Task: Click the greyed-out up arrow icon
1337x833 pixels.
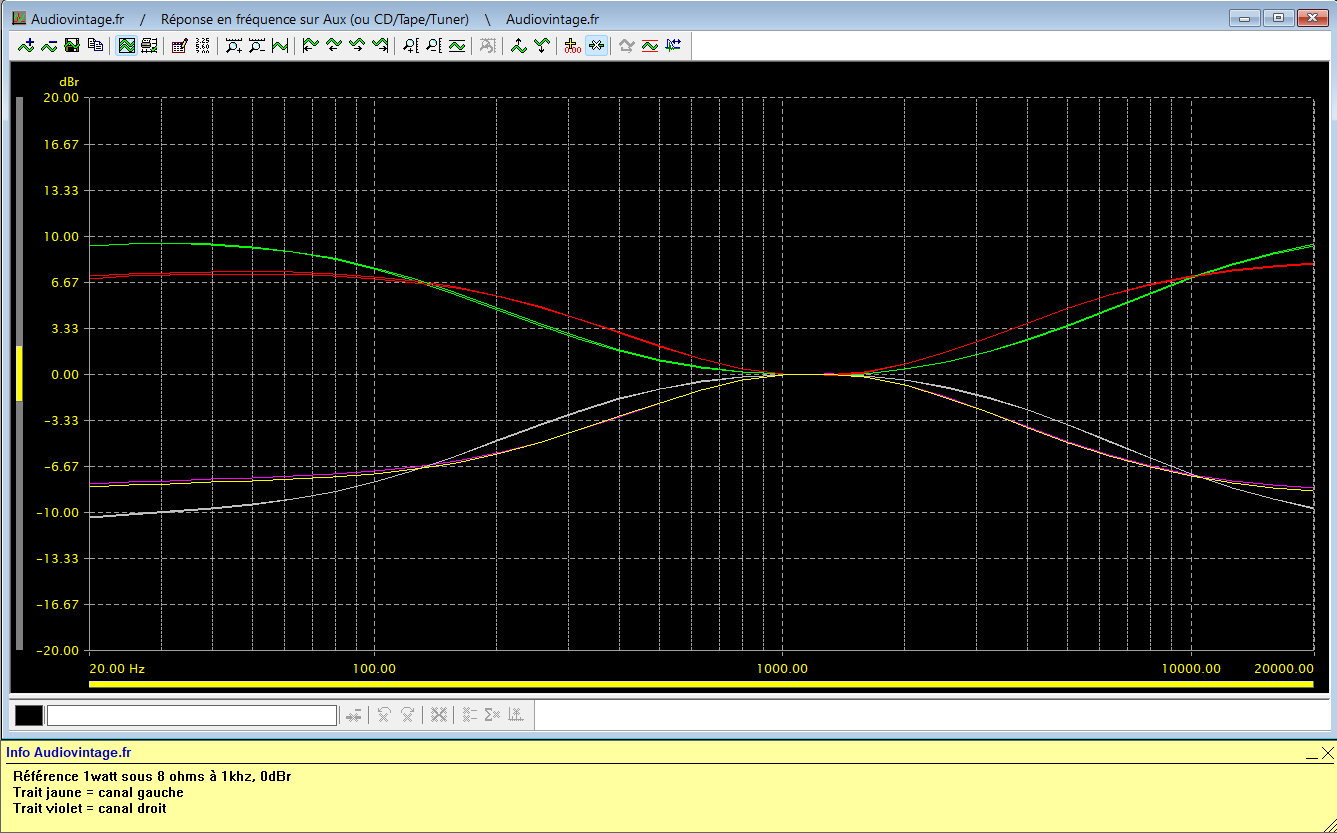Action: (x=627, y=45)
